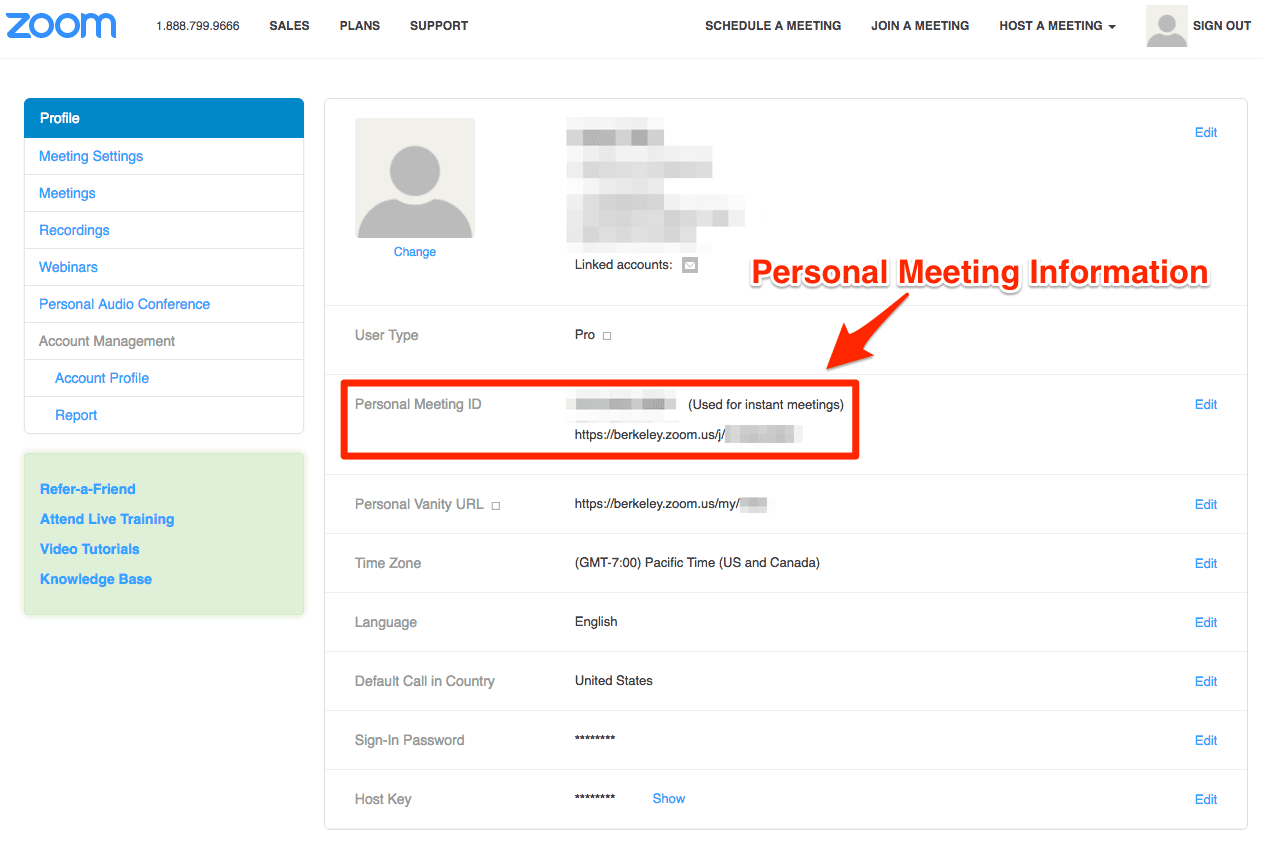This screenshot has height=841, width=1263.
Task: Go to Meetings in the sidebar
Action: tap(67, 193)
